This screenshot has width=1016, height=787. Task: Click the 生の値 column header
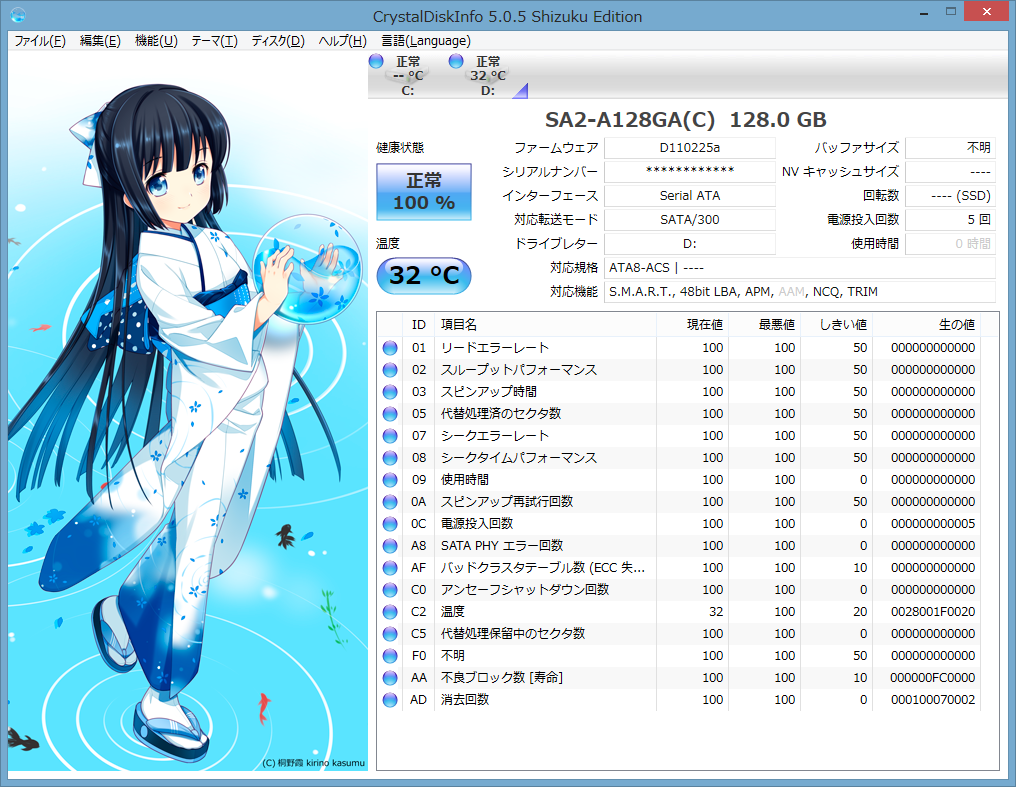click(926, 325)
